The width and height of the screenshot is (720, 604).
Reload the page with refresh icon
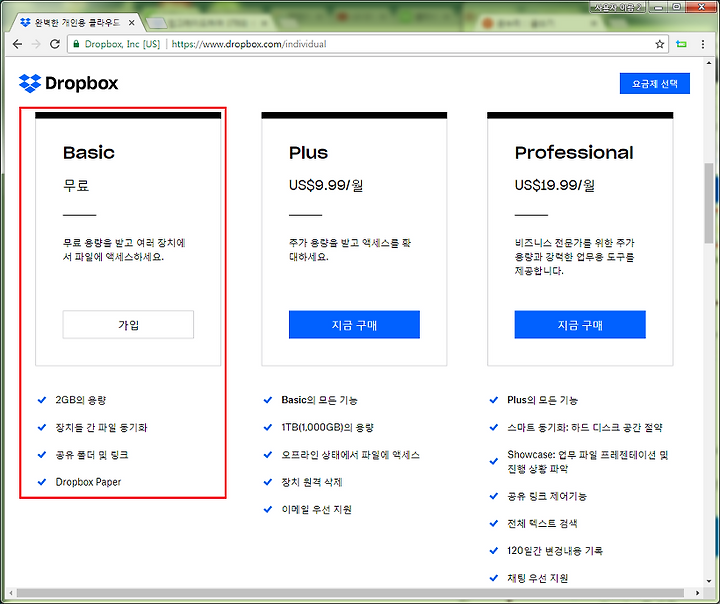click(x=55, y=44)
